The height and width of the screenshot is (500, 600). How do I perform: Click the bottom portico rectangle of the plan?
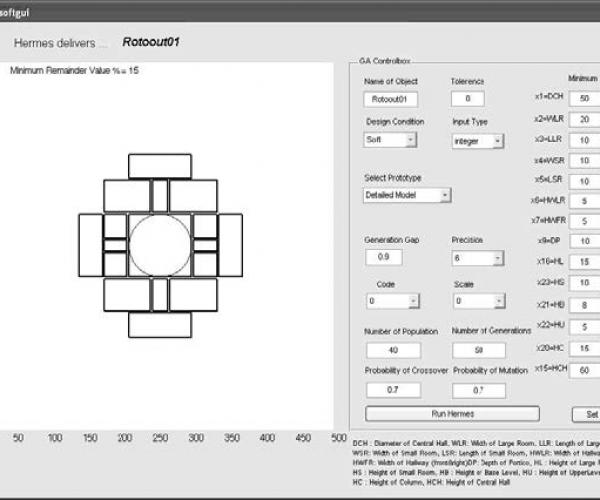[160, 325]
